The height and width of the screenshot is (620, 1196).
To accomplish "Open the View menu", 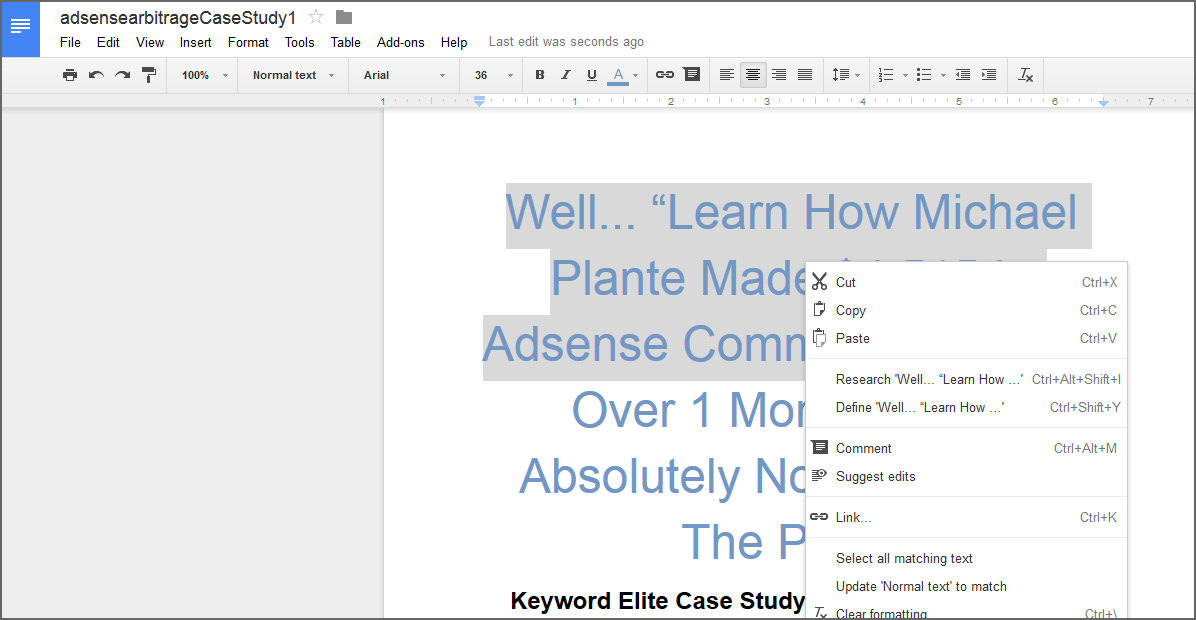I will tap(150, 42).
